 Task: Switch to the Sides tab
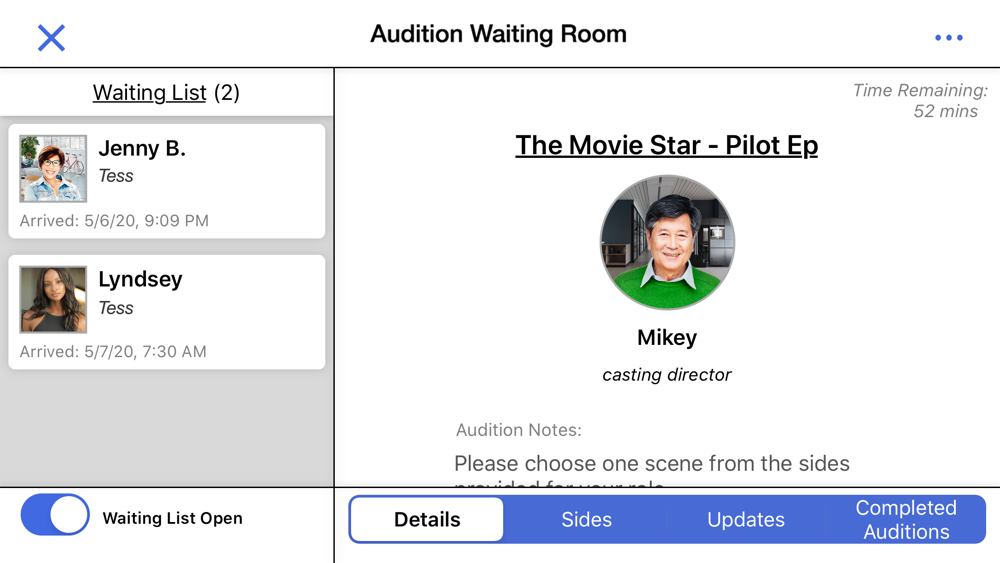pos(586,520)
